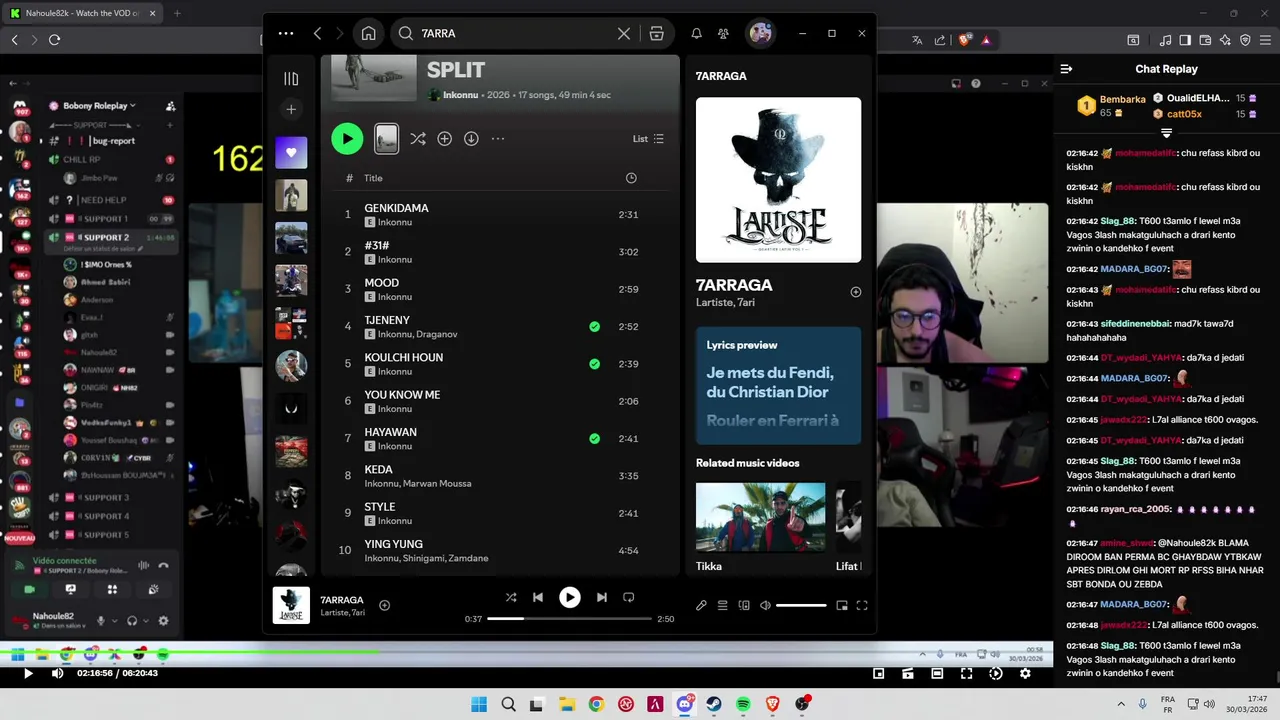Toggle shuffle for the SPLIT album
1280x720 pixels.
pos(418,139)
